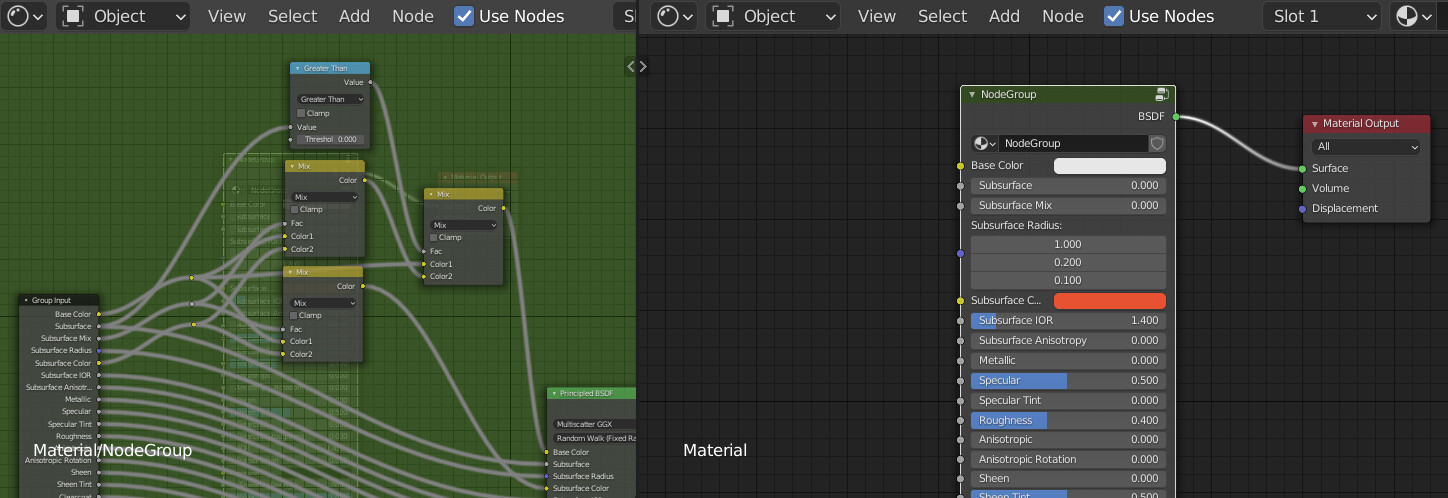Viewport: 1448px width, 498px height.
Task: Adjust Roughness slider on NodeGroup node
Action: pyautogui.click(x=1068, y=420)
